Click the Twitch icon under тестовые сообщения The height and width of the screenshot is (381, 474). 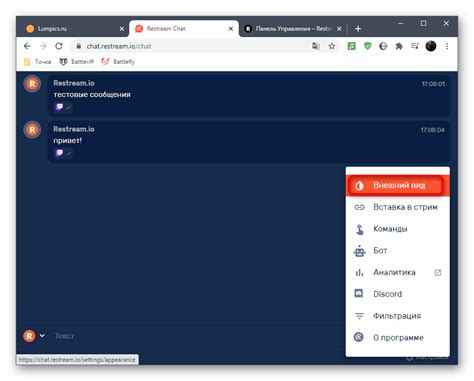59,107
